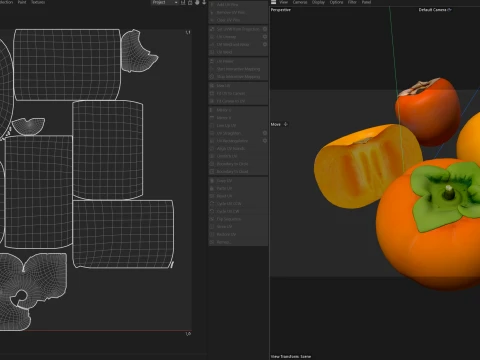Apply Mirror U
The height and width of the screenshot is (360, 480).
[x=238, y=110]
